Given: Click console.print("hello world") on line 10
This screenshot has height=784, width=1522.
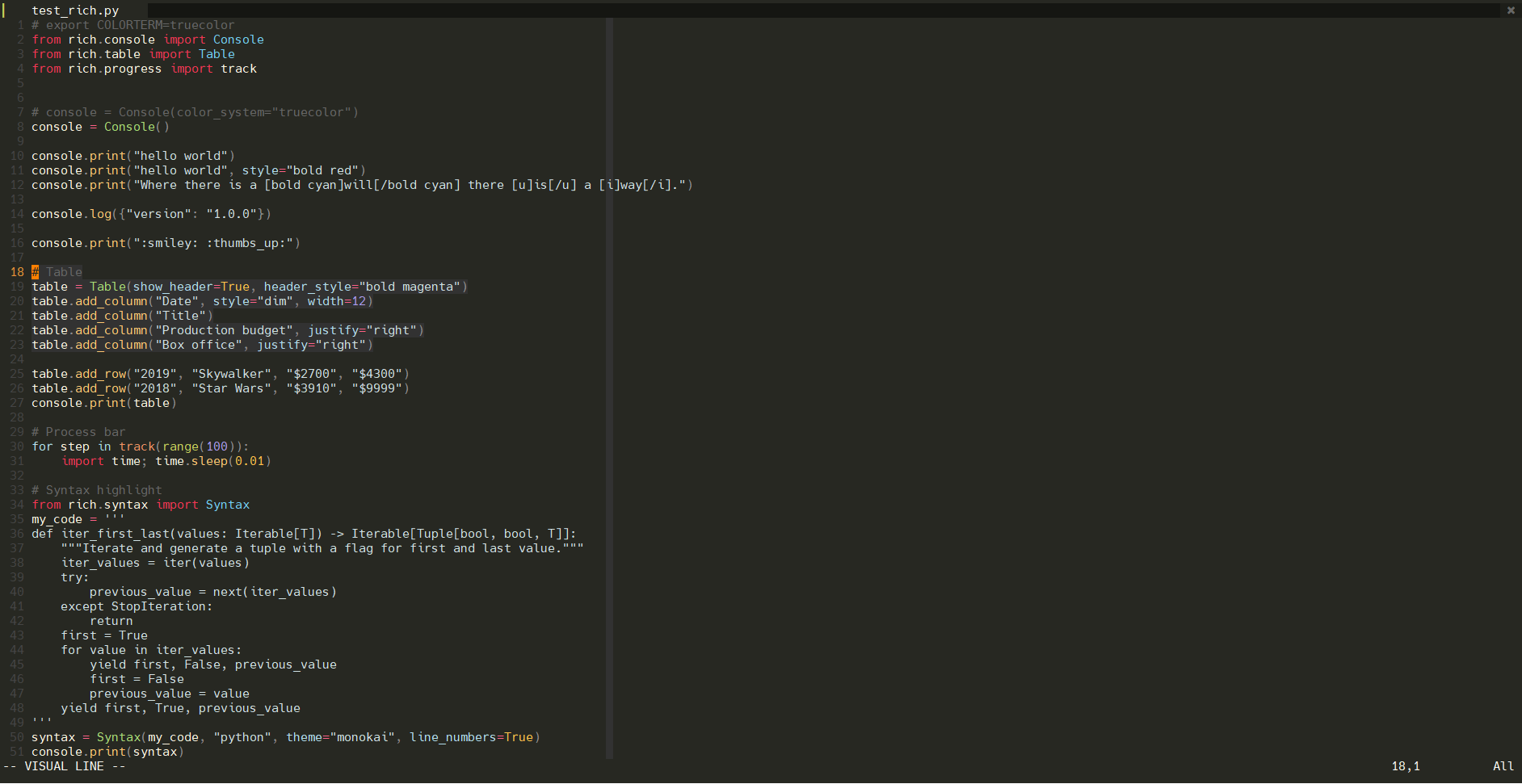Looking at the screenshot, I should pyautogui.click(x=133, y=156).
